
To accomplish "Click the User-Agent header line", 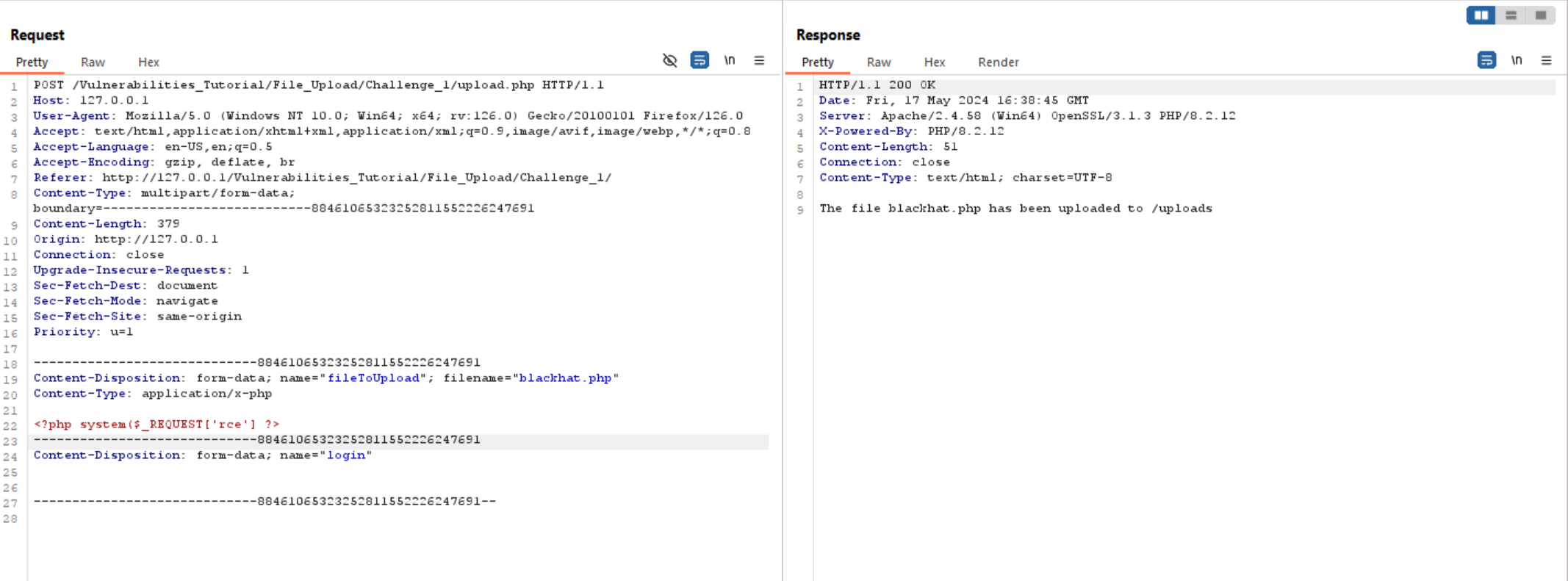I will 388,116.
